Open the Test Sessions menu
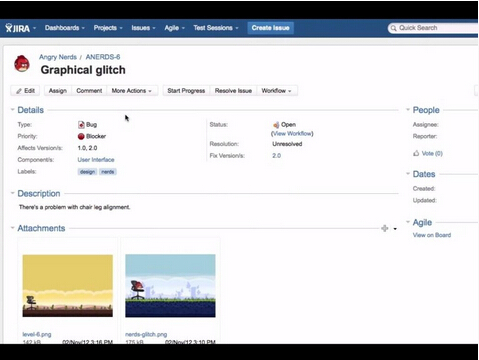The image size is (479, 360). pyautogui.click(x=216, y=28)
